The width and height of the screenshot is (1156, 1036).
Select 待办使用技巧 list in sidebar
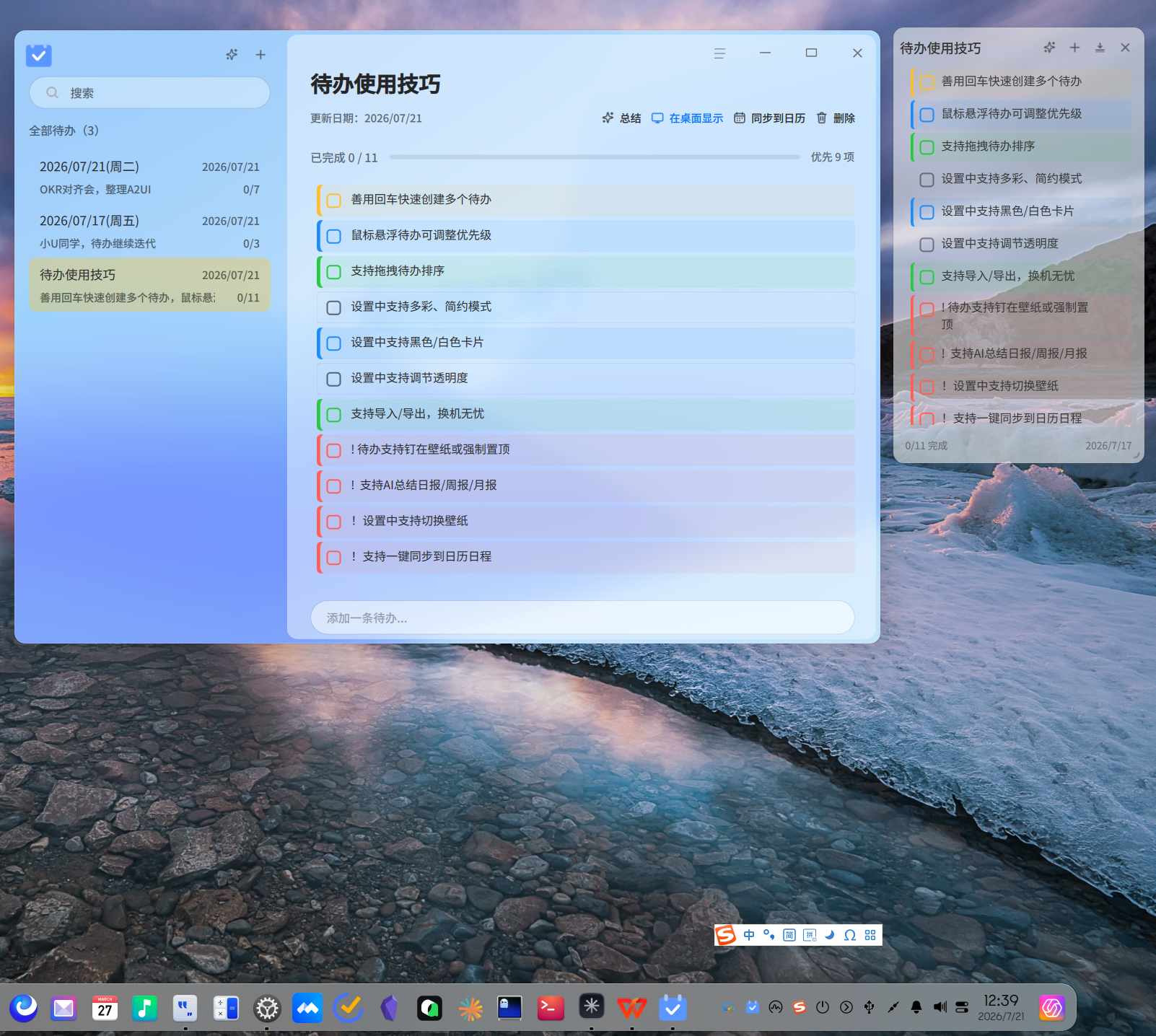click(149, 285)
